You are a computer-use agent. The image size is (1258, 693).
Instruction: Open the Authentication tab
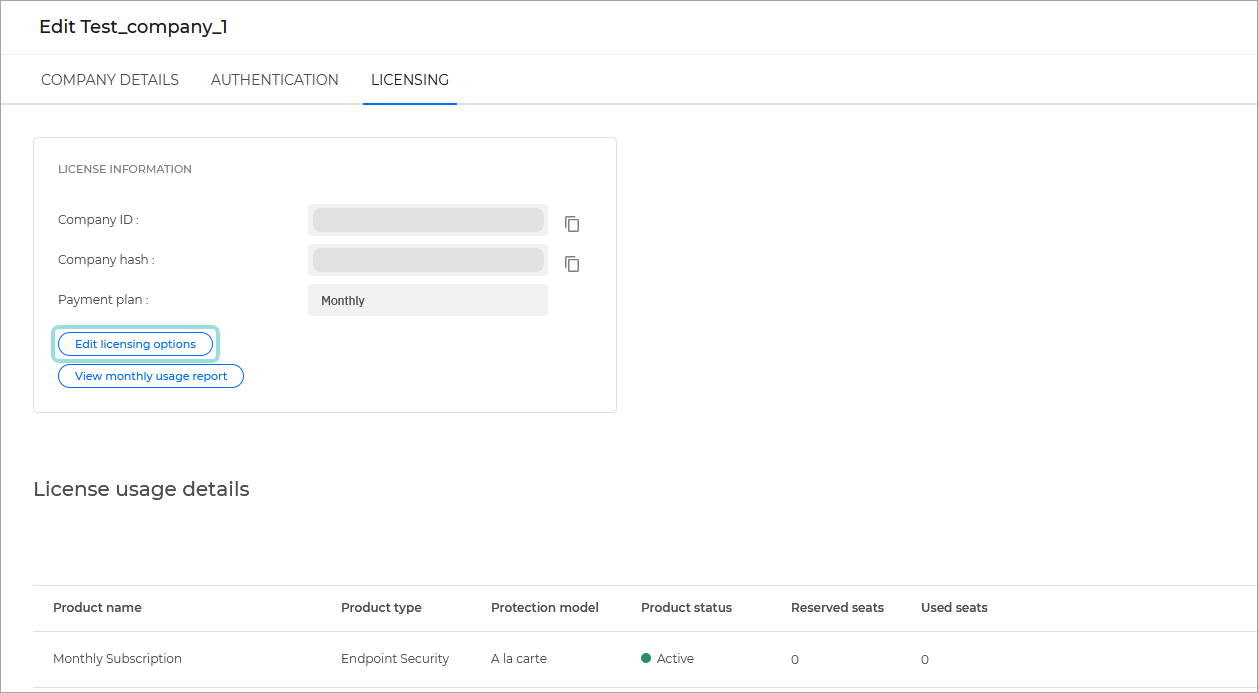point(274,79)
